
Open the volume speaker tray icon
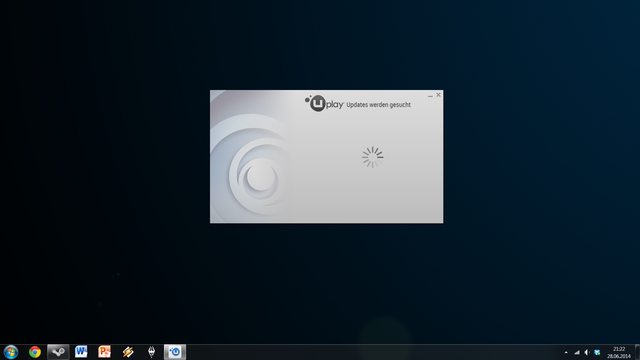click(587, 352)
